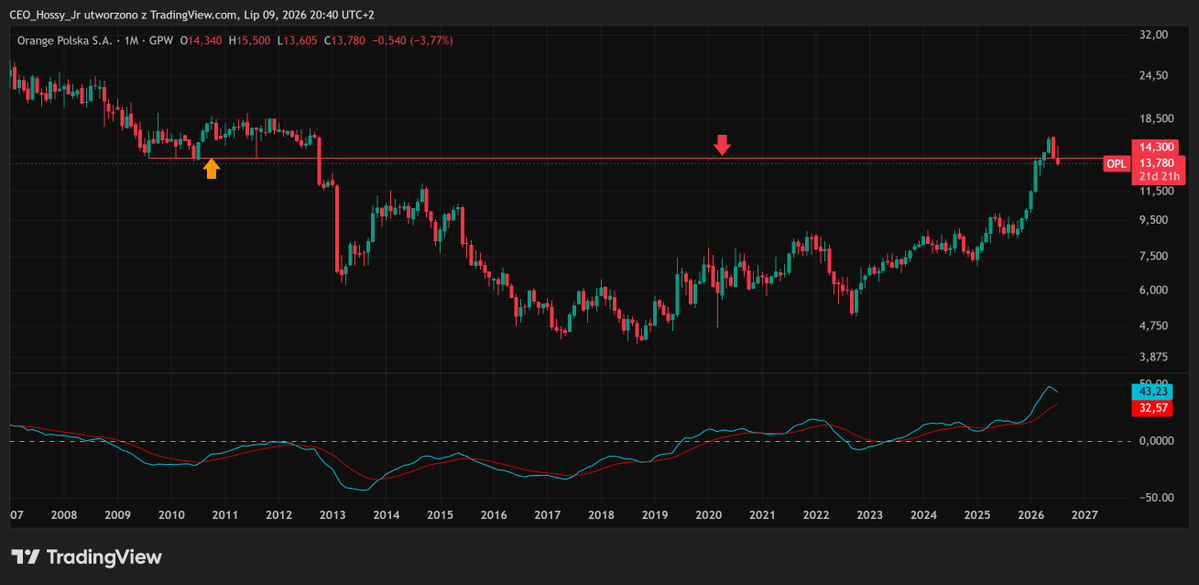Viewport: 1199px width, 585px height.
Task: Click the 3,875 price axis label
Action: click(x=1152, y=356)
